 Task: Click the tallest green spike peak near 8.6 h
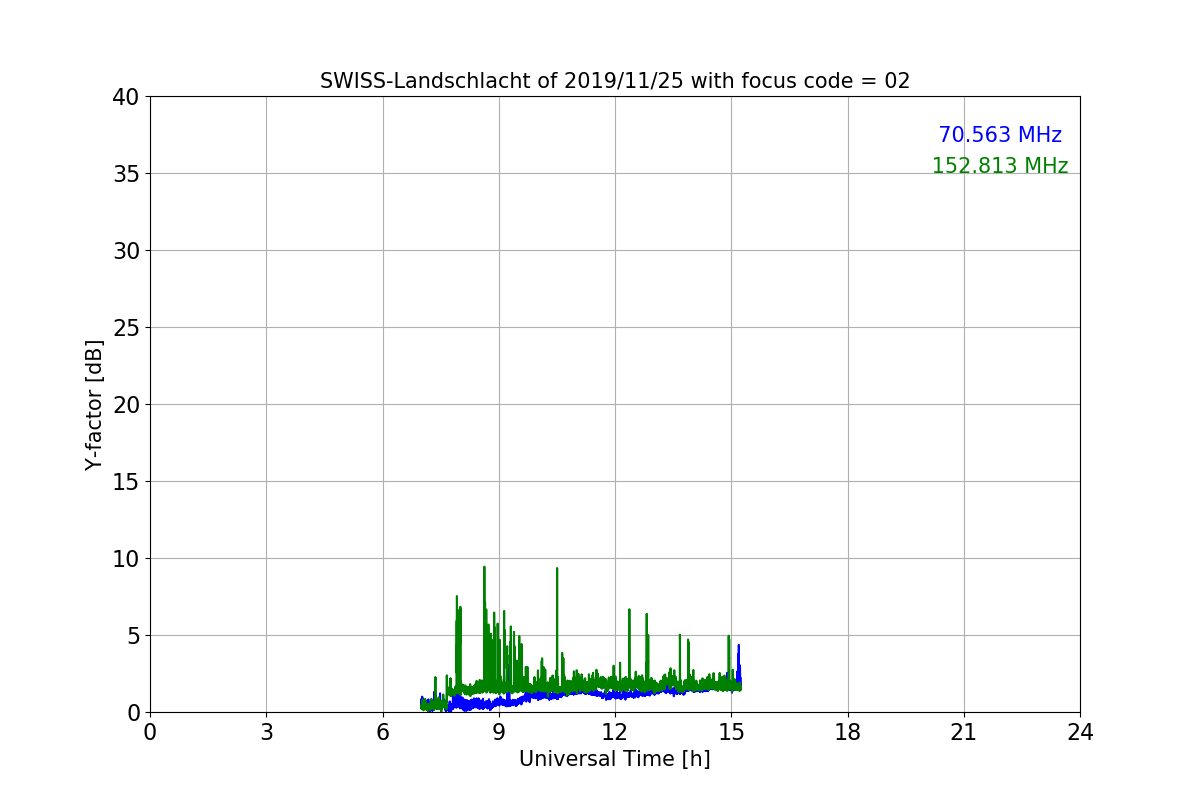point(484,568)
